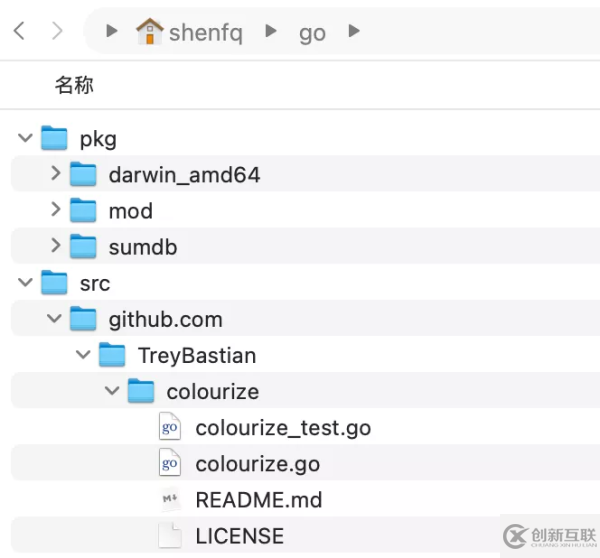Click the path triangle after go
Screen dimensions: 600x558
point(354,31)
